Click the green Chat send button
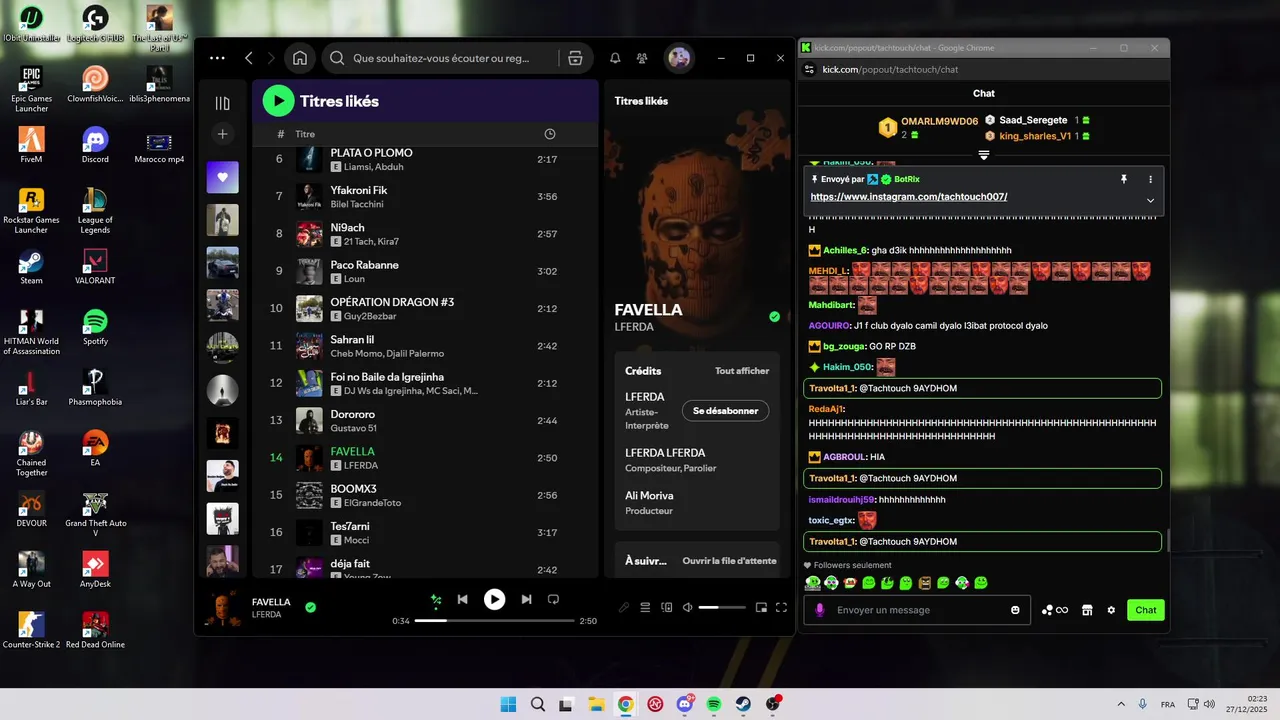 [1145, 610]
